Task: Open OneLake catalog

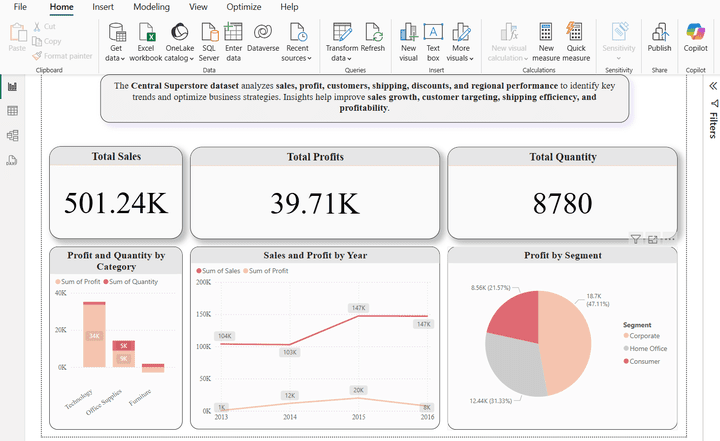Action: tap(180, 42)
